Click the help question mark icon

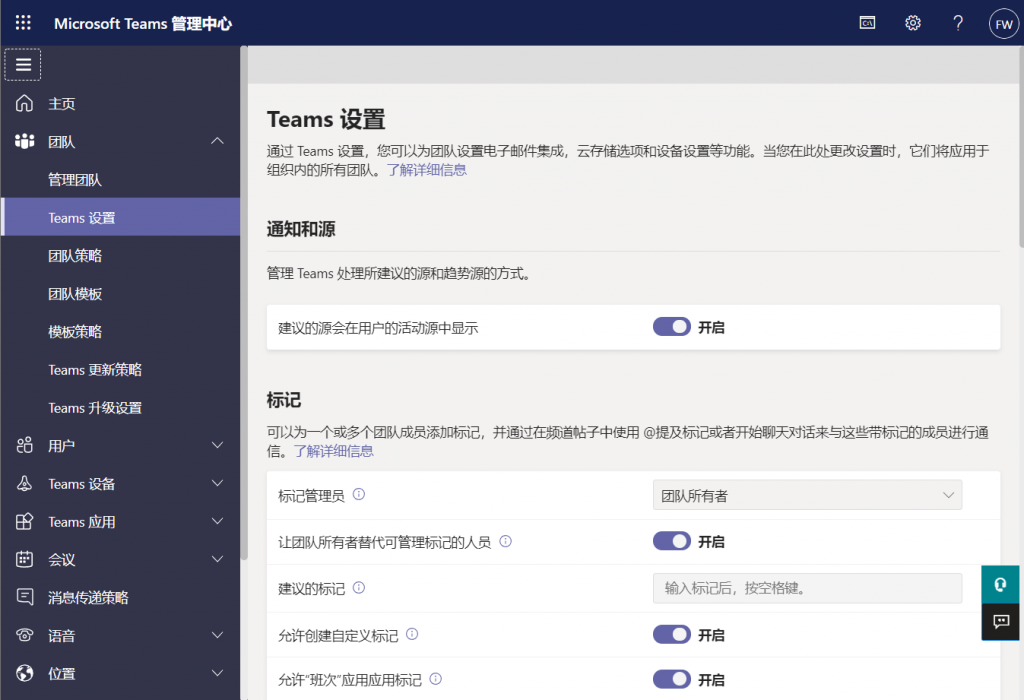point(958,23)
